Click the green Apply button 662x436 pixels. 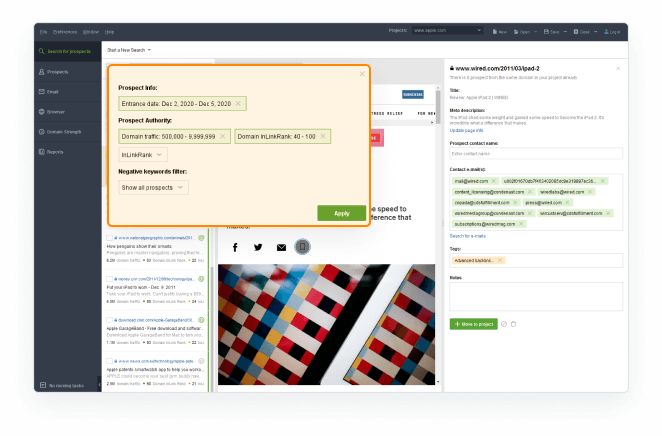[x=342, y=213]
